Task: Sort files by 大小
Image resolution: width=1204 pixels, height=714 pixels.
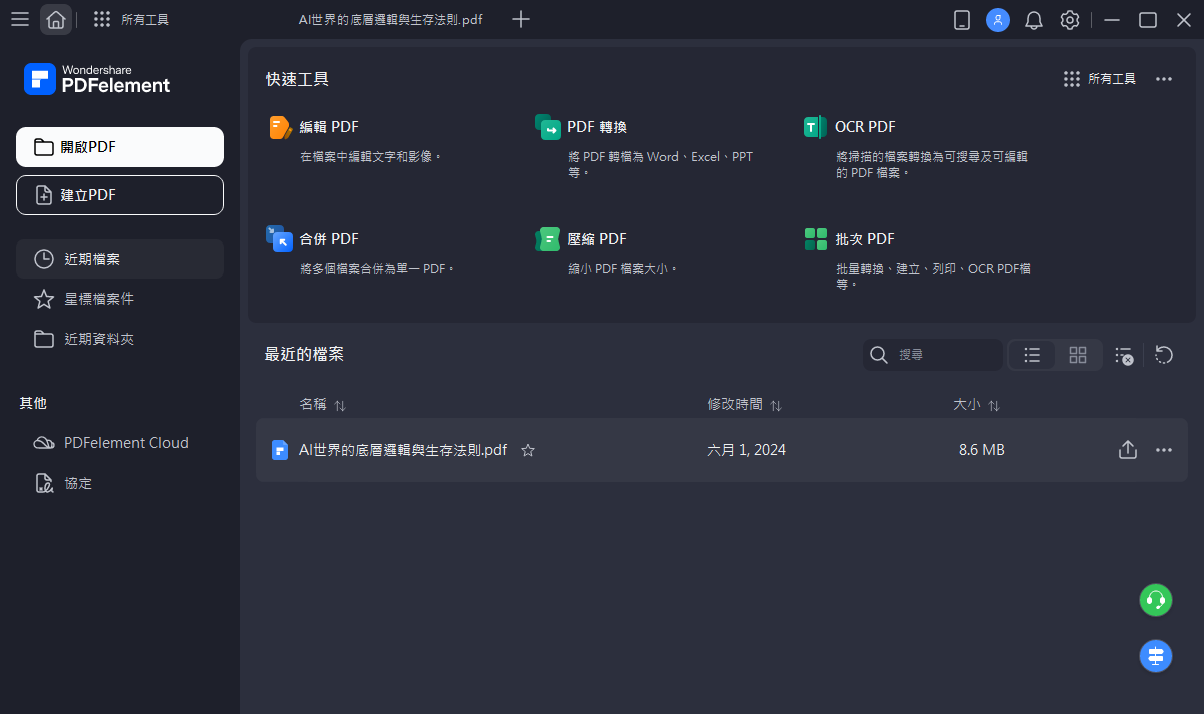Action: [x=977, y=405]
